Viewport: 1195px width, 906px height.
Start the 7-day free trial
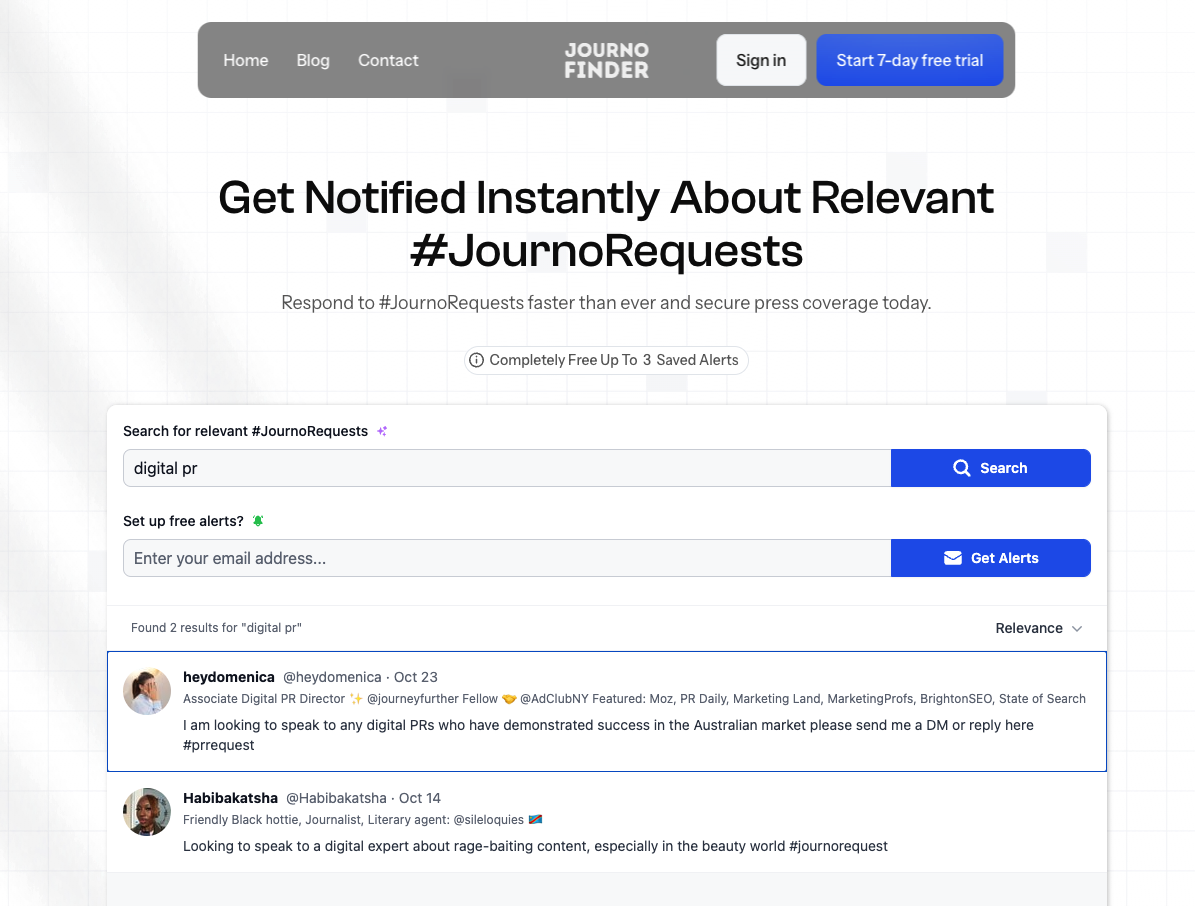point(909,60)
